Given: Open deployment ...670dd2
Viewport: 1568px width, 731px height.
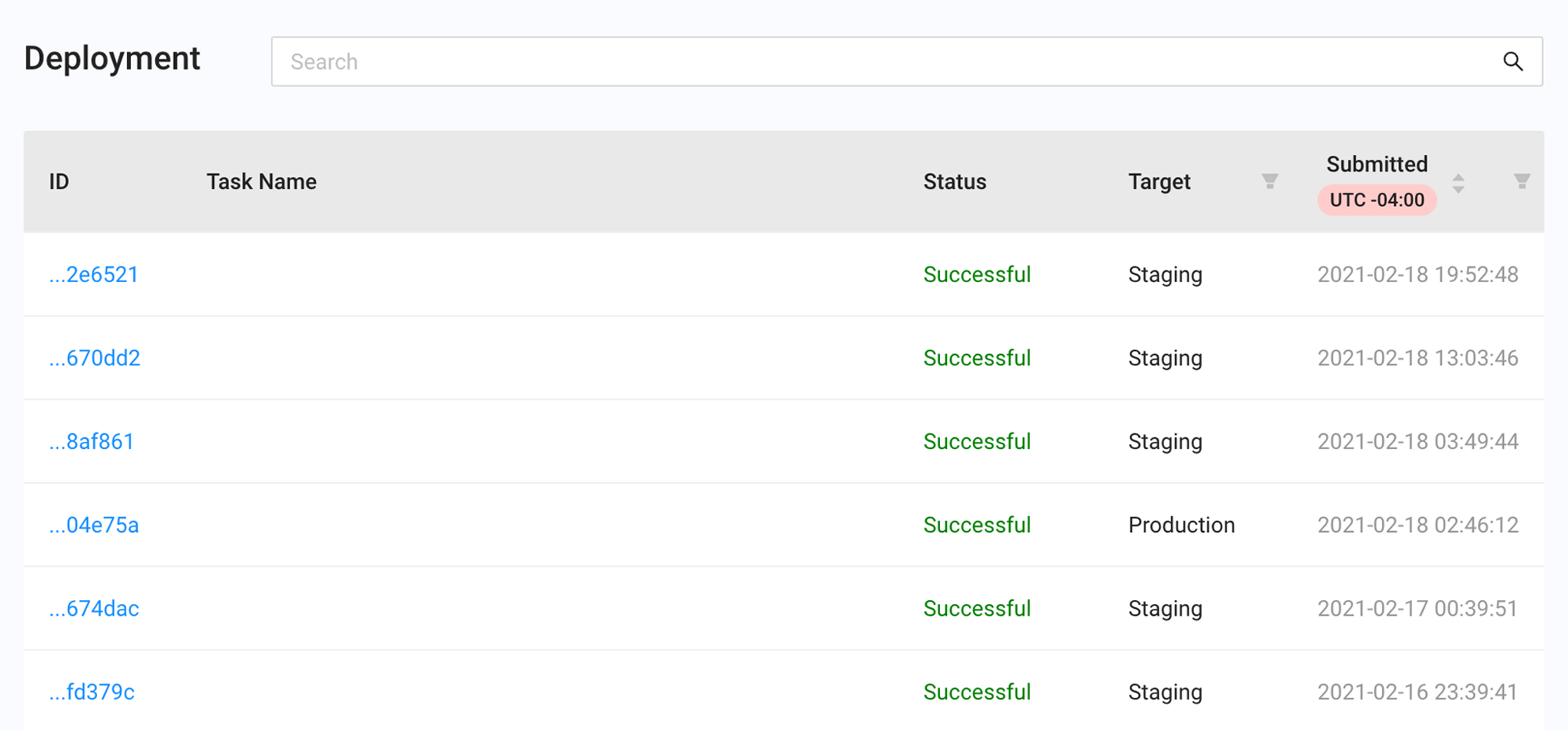Looking at the screenshot, I should coord(94,358).
